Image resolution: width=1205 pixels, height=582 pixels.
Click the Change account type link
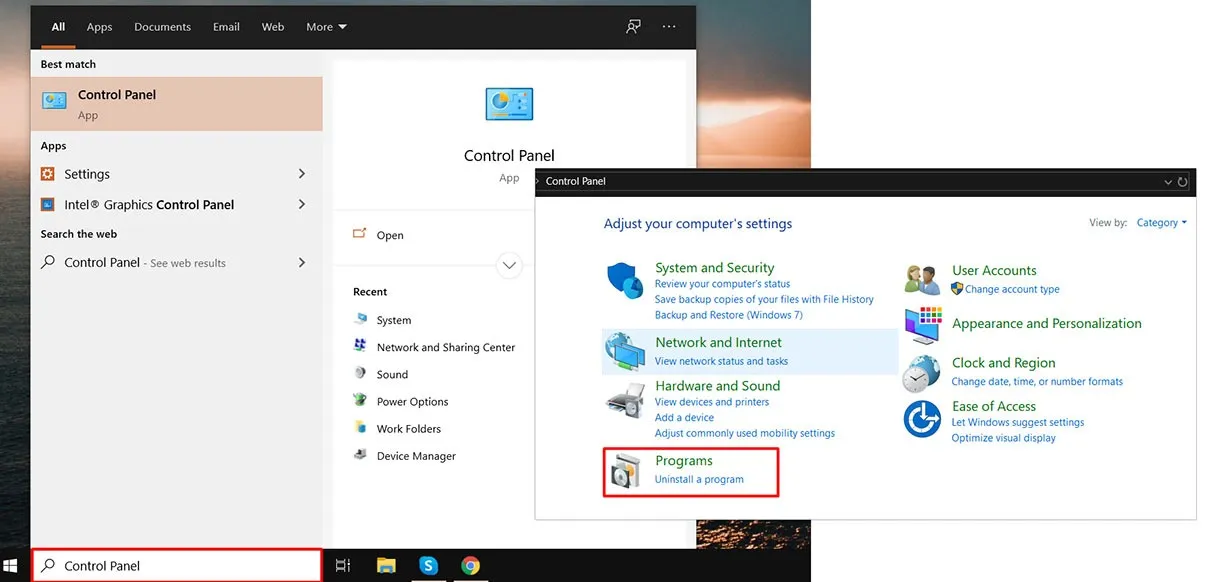[x=1012, y=289]
